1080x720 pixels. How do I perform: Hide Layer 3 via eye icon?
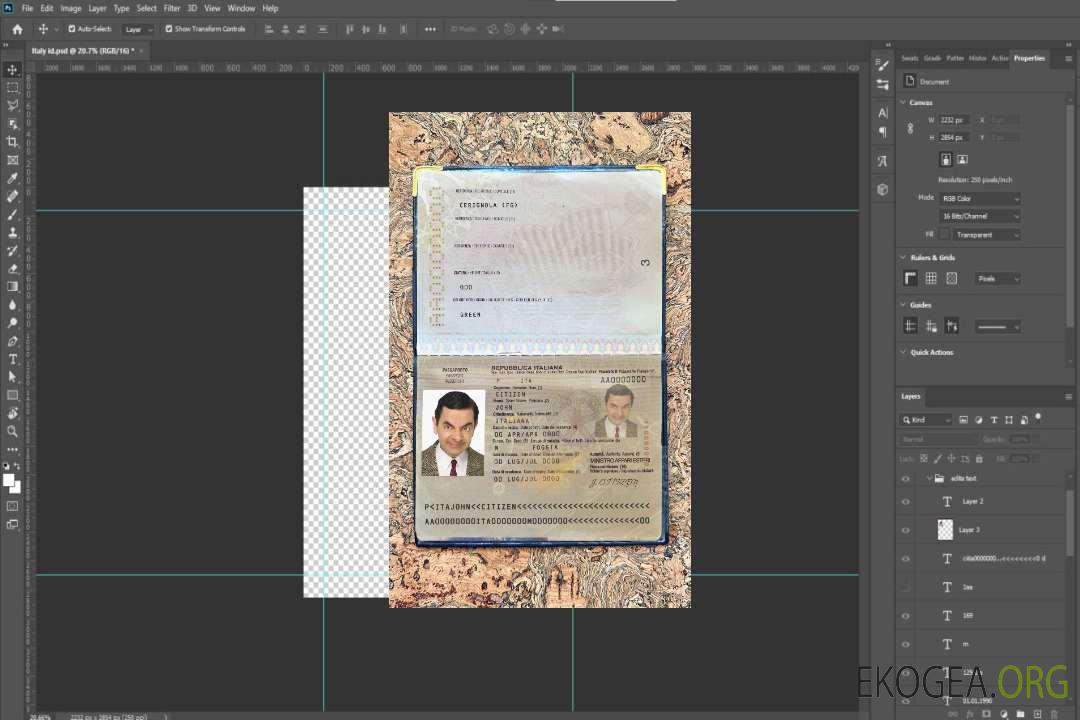[906, 530]
